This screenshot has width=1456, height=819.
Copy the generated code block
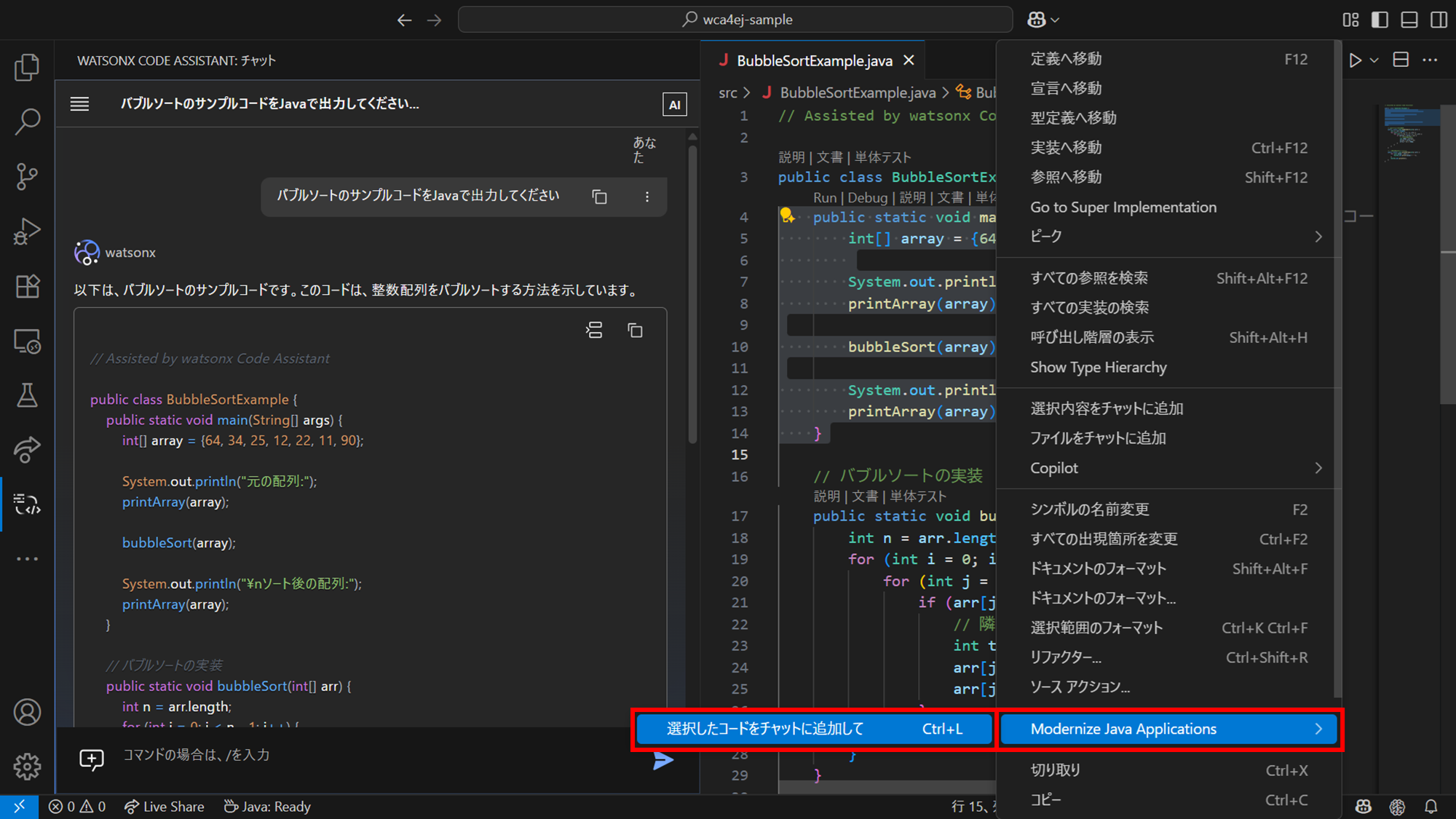pyautogui.click(x=635, y=331)
